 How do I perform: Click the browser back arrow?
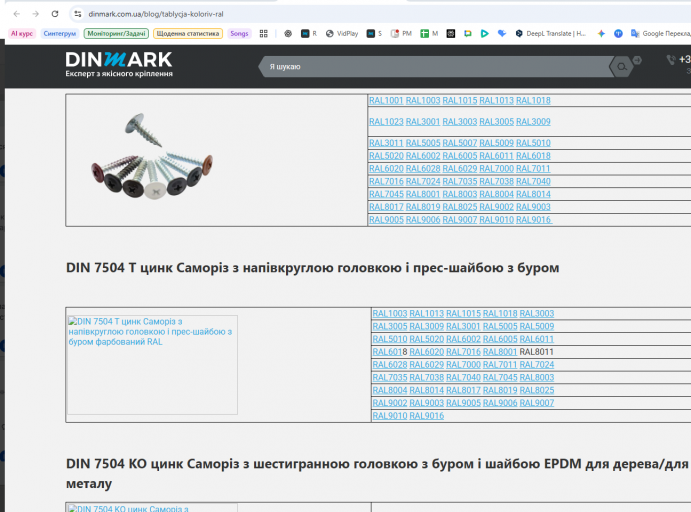pos(17,14)
